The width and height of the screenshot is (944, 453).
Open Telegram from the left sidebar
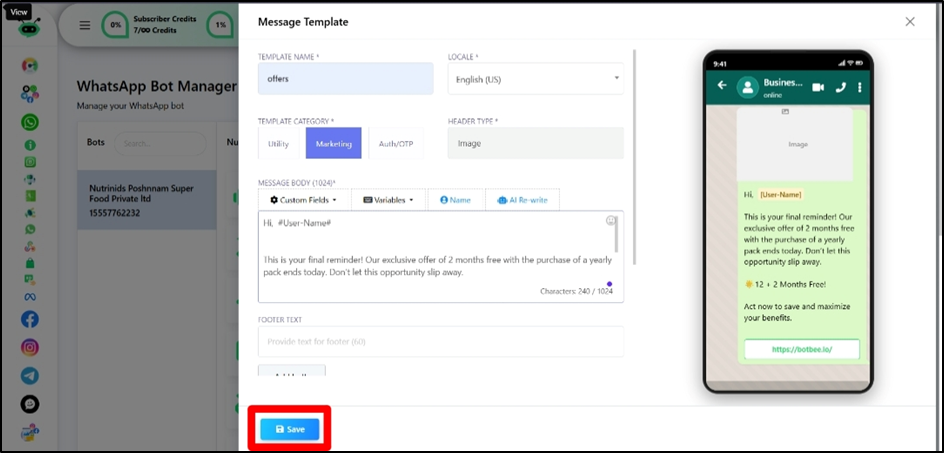point(30,376)
